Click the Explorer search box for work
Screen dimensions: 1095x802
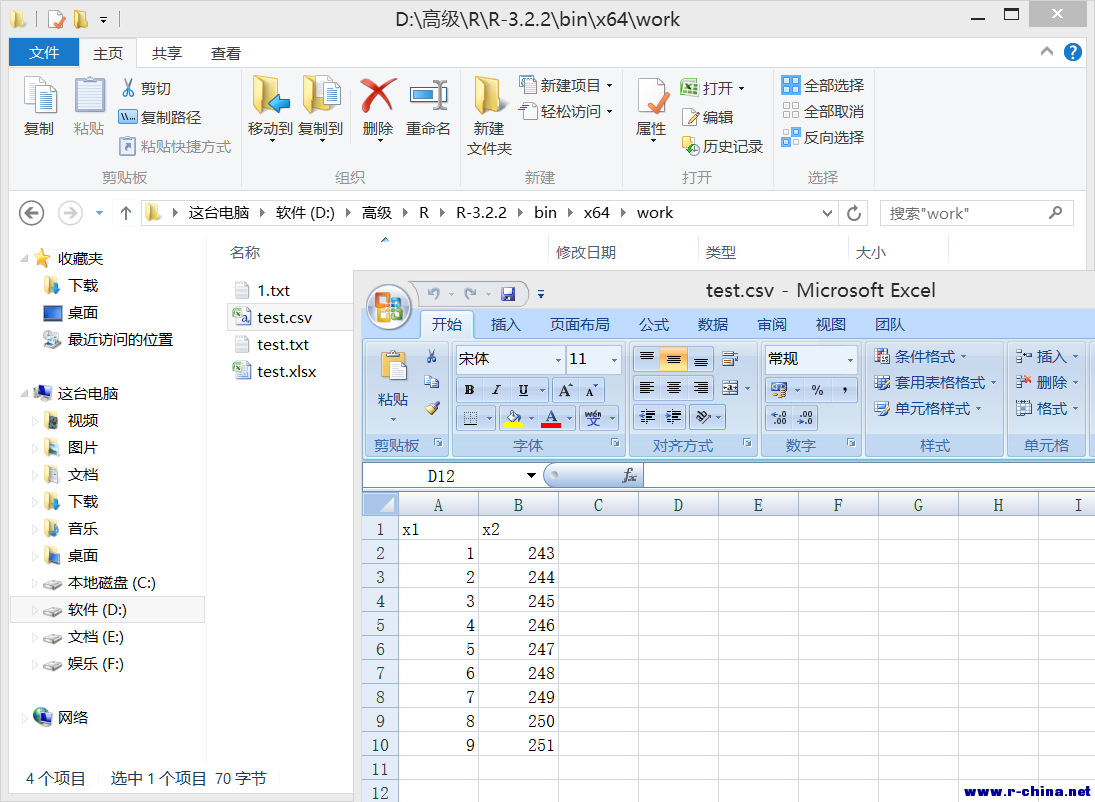(x=976, y=213)
